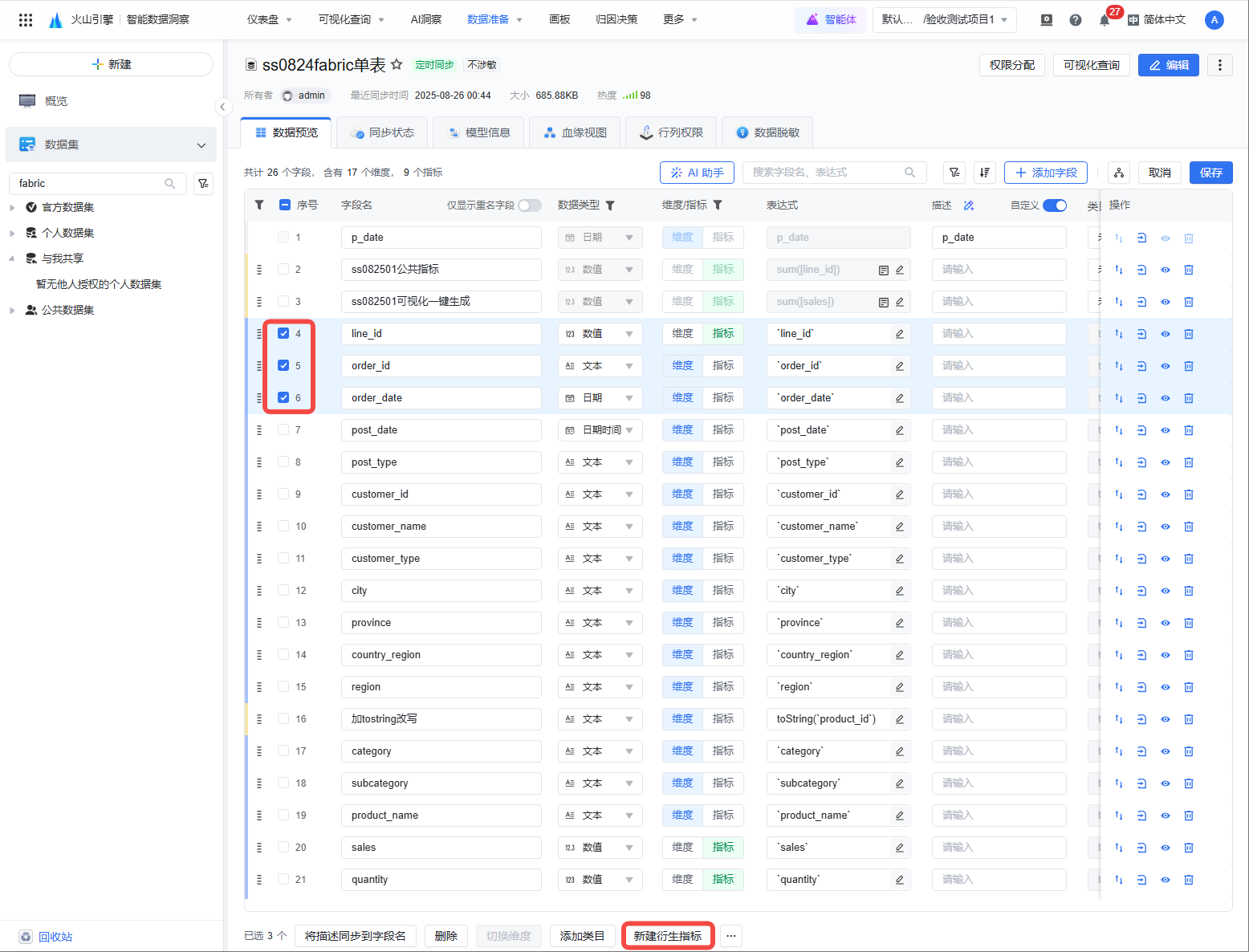Switch to the 血缘视图 tab
Screen dimensions: 1249x952
point(575,132)
